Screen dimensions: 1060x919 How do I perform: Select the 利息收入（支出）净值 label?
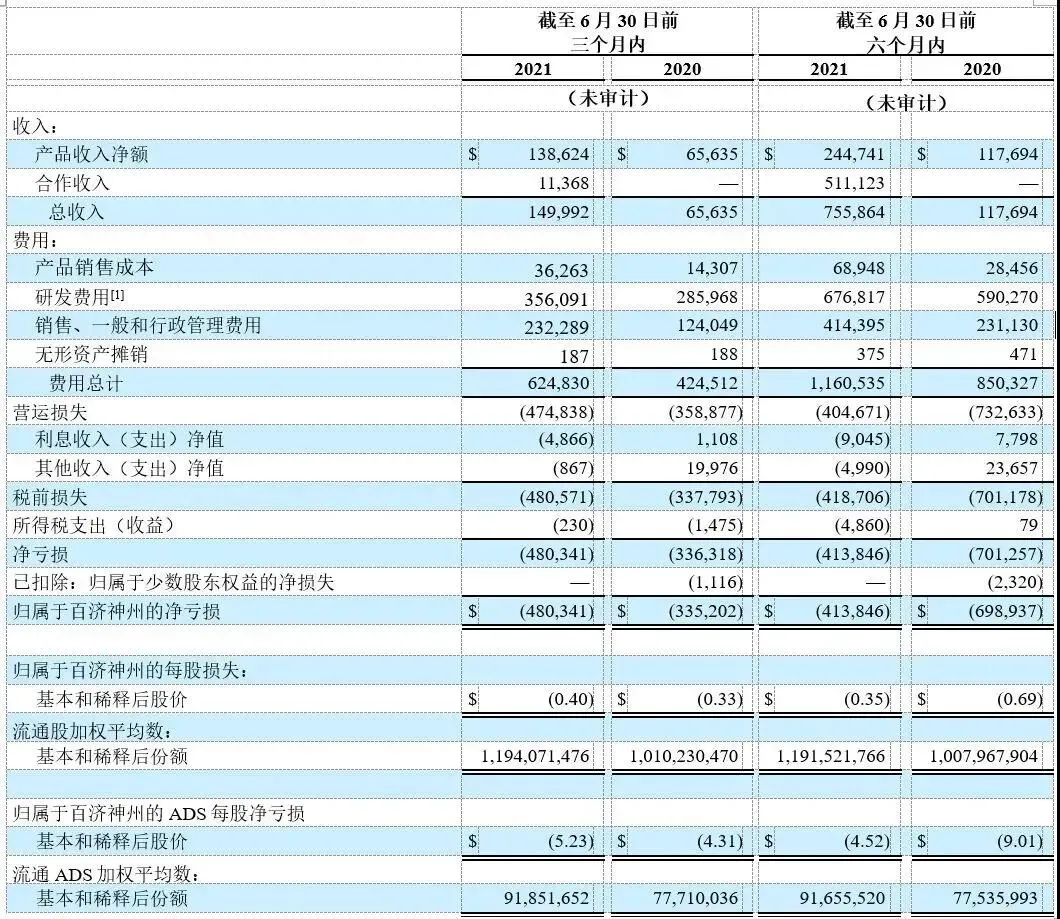pyautogui.click(x=129, y=440)
